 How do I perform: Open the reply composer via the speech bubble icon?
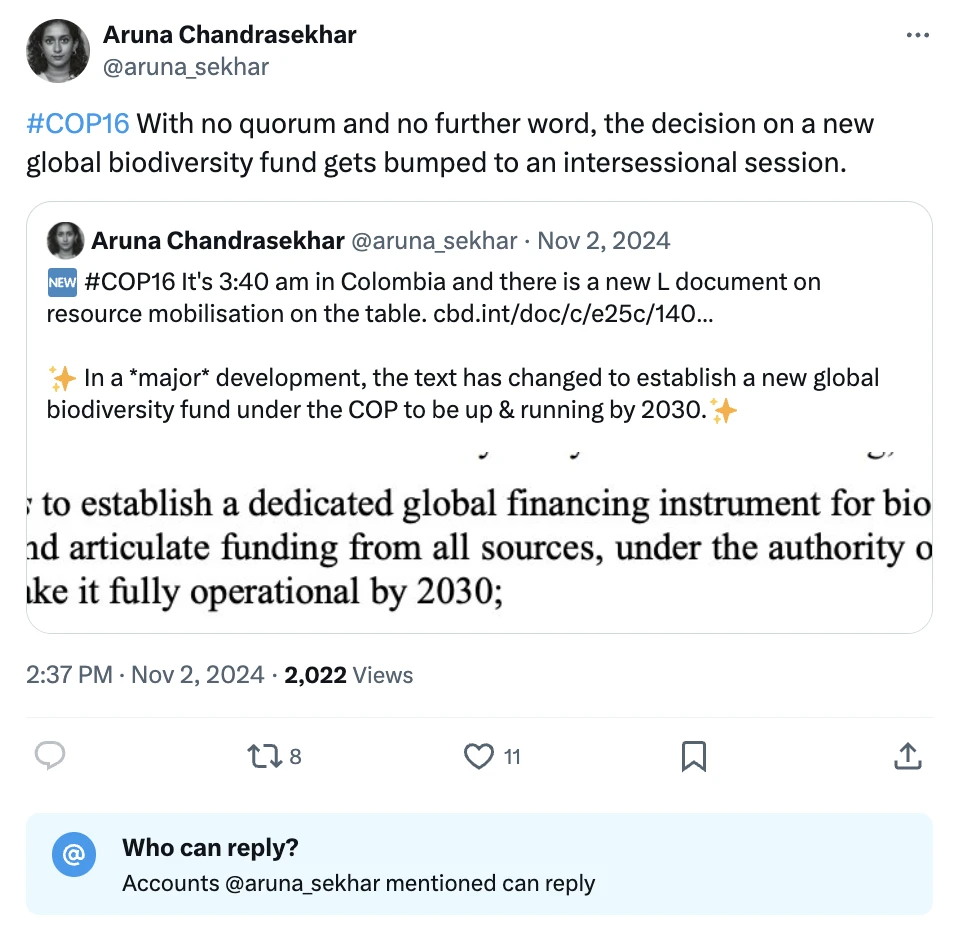(51, 757)
